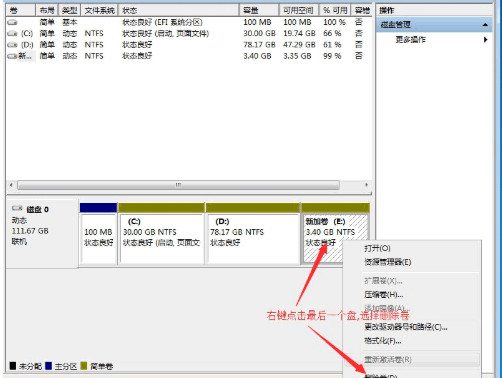Viewport: 502px width, 378px height.
Task: Click the 磁盘 0 disk icon
Action: coord(17,209)
